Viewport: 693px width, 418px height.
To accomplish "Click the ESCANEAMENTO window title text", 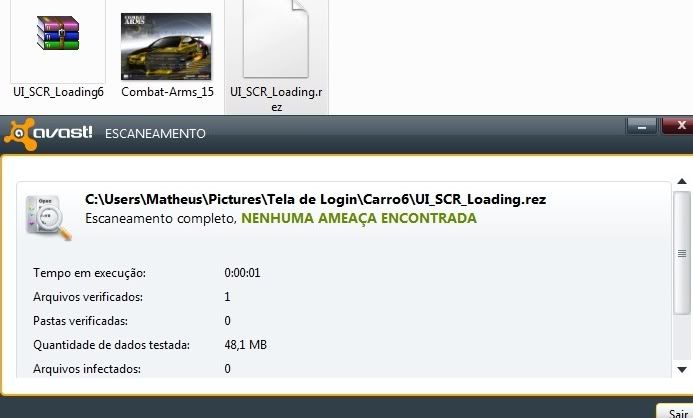I will [155, 134].
